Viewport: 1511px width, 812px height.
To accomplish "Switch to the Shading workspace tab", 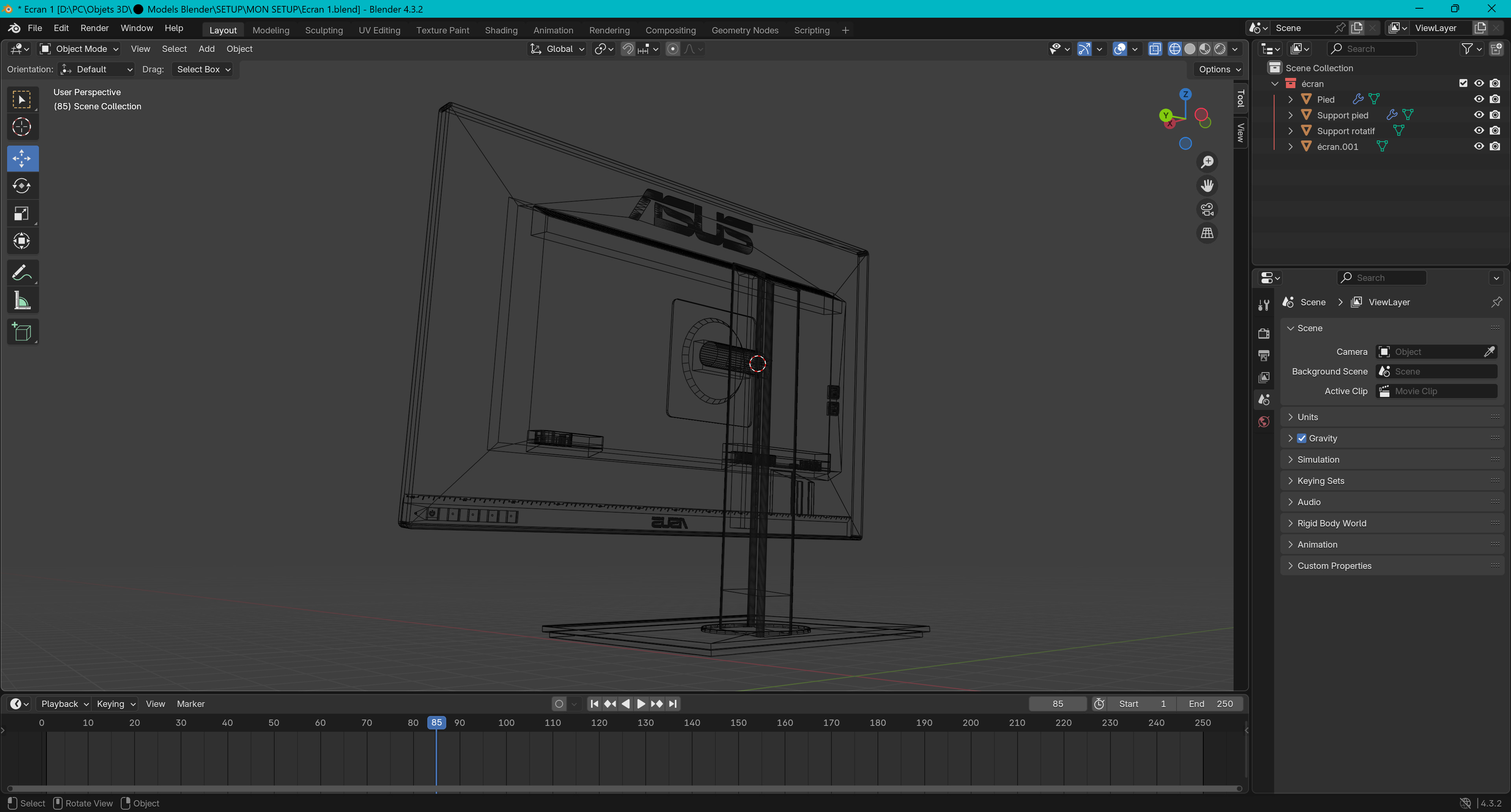I will (501, 30).
